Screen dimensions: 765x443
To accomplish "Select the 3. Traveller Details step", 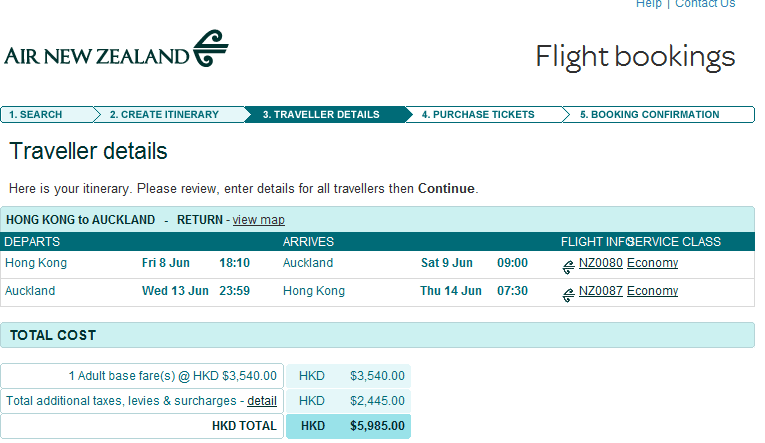I will pos(321,115).
